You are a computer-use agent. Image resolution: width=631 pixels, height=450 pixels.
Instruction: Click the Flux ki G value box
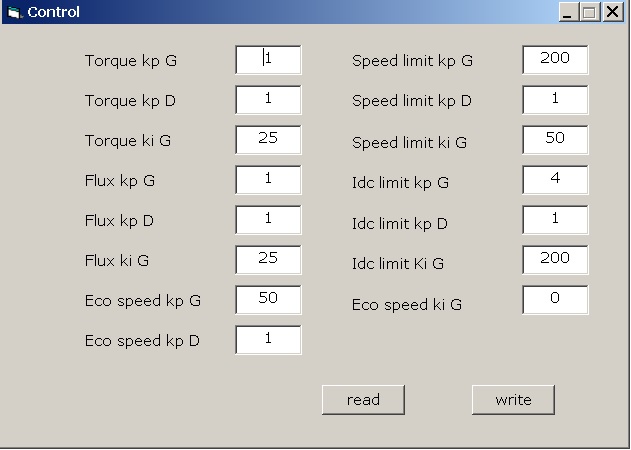(268, 260)
